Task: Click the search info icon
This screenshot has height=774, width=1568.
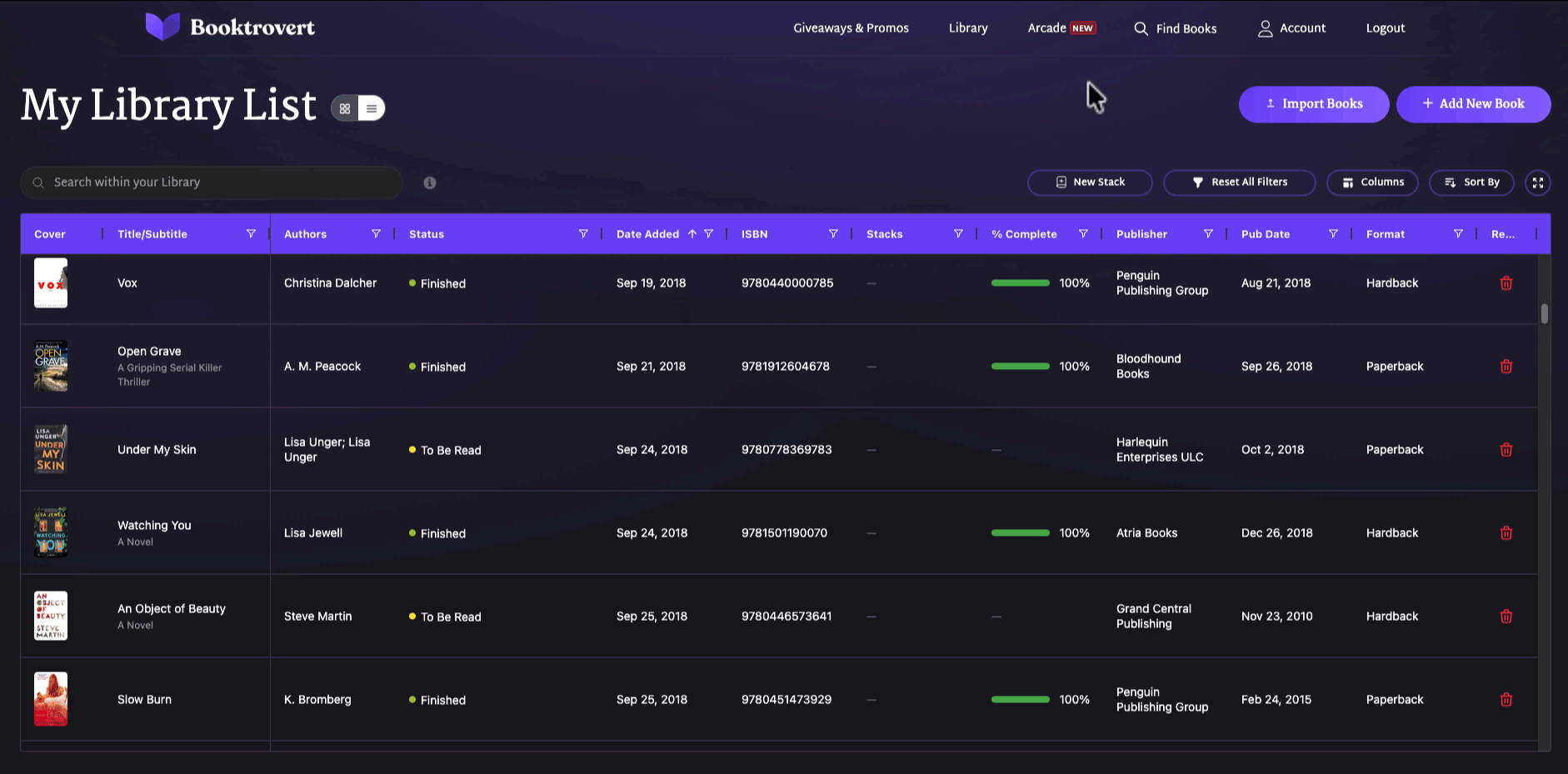Action: point(430,182)
